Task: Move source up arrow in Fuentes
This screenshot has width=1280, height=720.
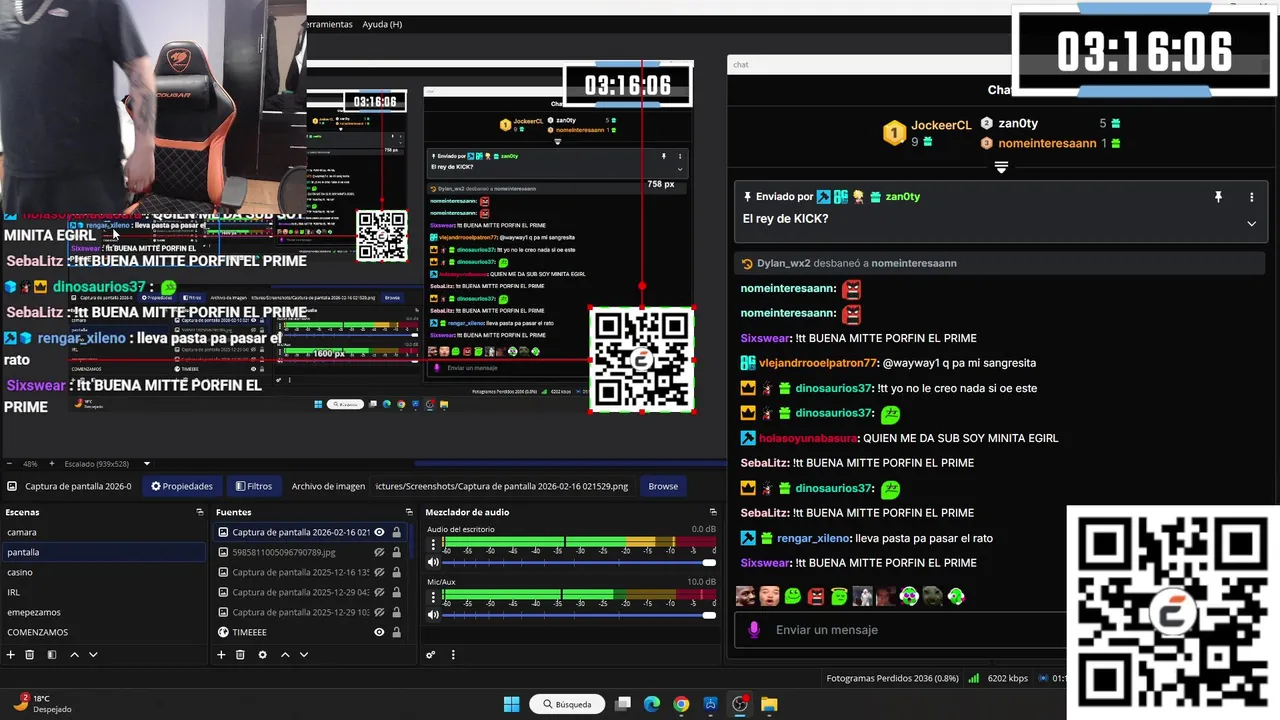Action: click(285, 655)
